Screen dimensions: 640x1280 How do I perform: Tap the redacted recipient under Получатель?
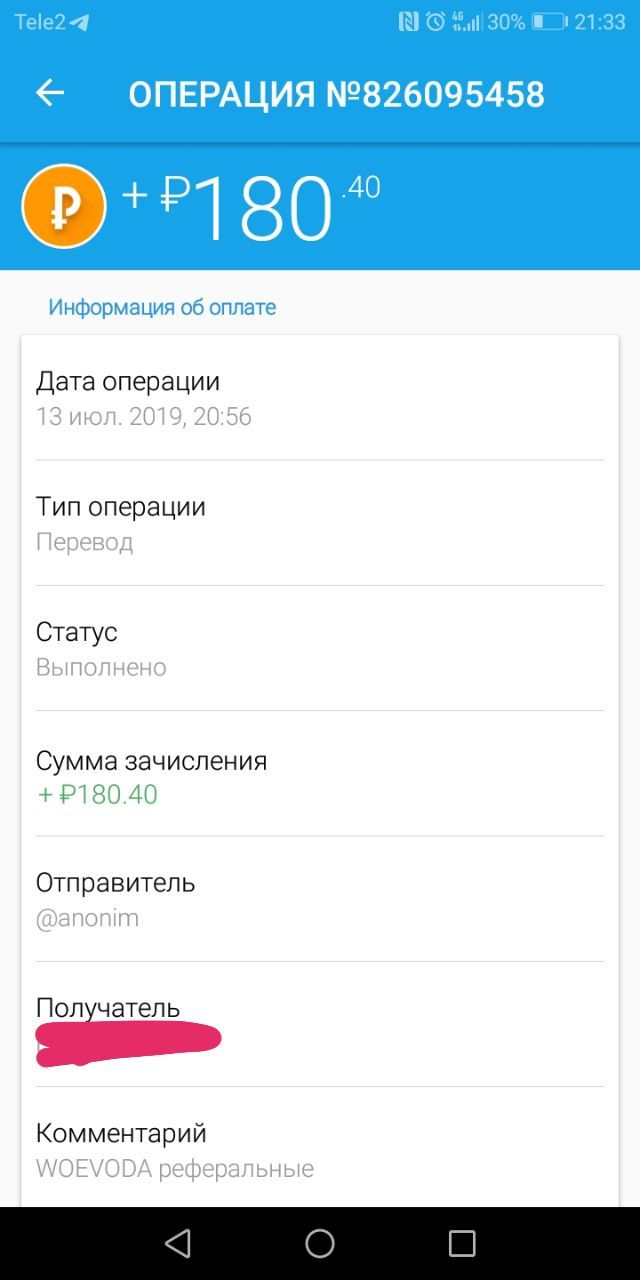pos(128,1044)
